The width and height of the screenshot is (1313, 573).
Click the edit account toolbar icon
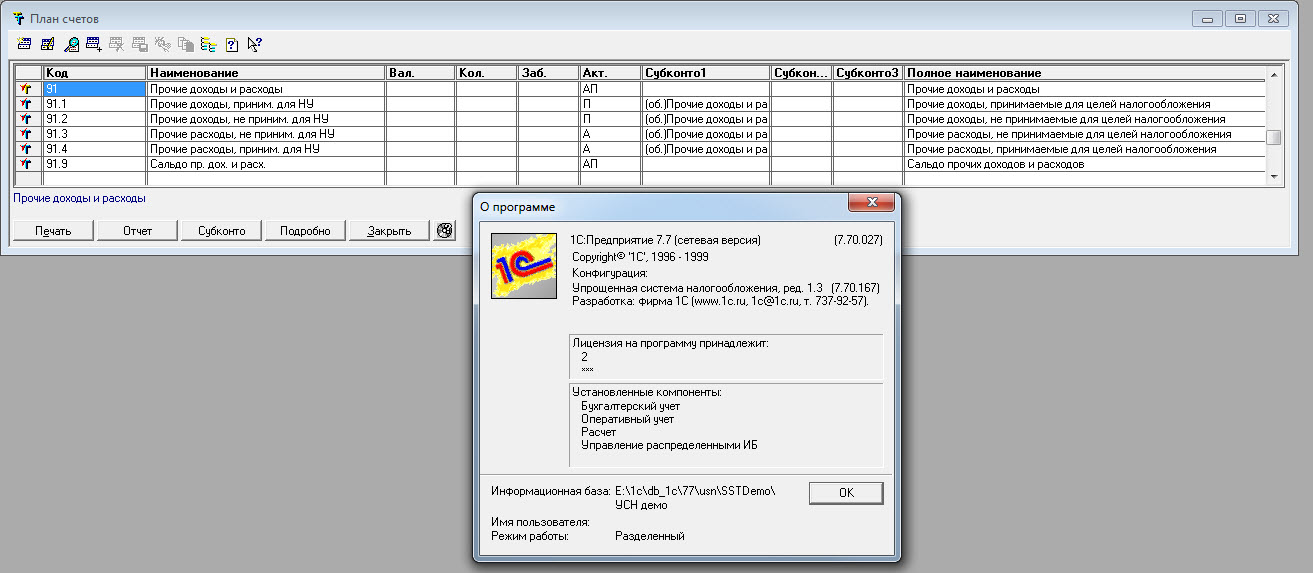click(x=47, y=44)
